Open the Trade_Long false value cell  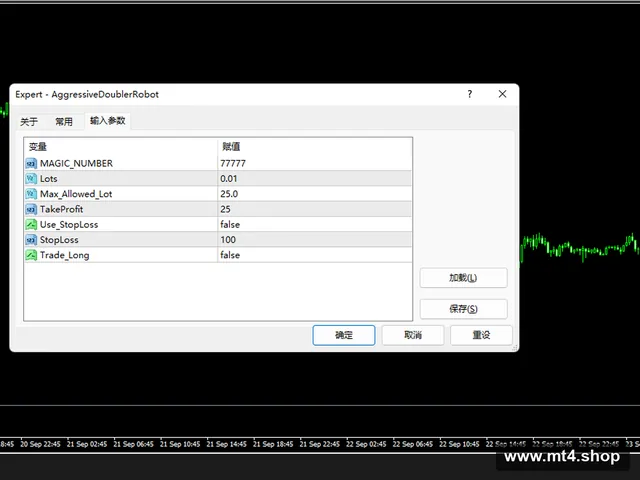[x=315, y=255]
